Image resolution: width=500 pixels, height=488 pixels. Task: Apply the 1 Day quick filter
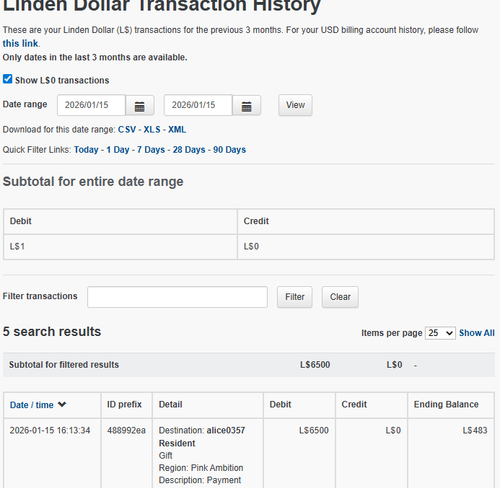[118, 150]
